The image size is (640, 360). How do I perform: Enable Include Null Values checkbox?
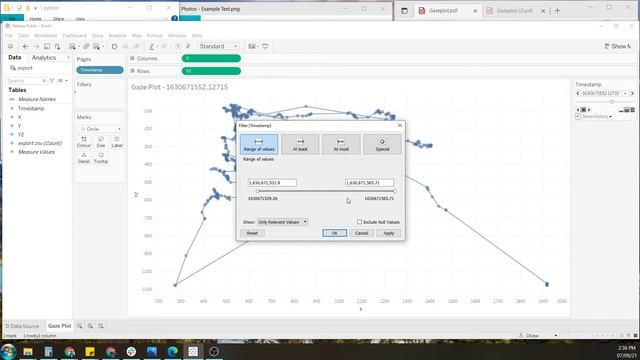[359, 222]
